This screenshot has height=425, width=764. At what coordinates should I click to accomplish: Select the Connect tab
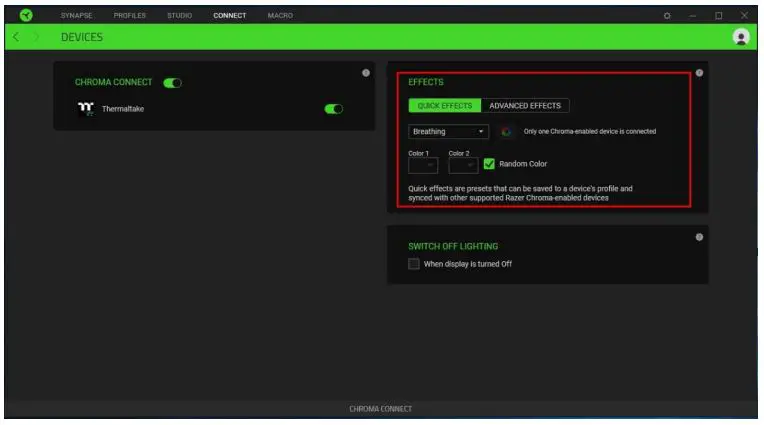tap(229, 16)
